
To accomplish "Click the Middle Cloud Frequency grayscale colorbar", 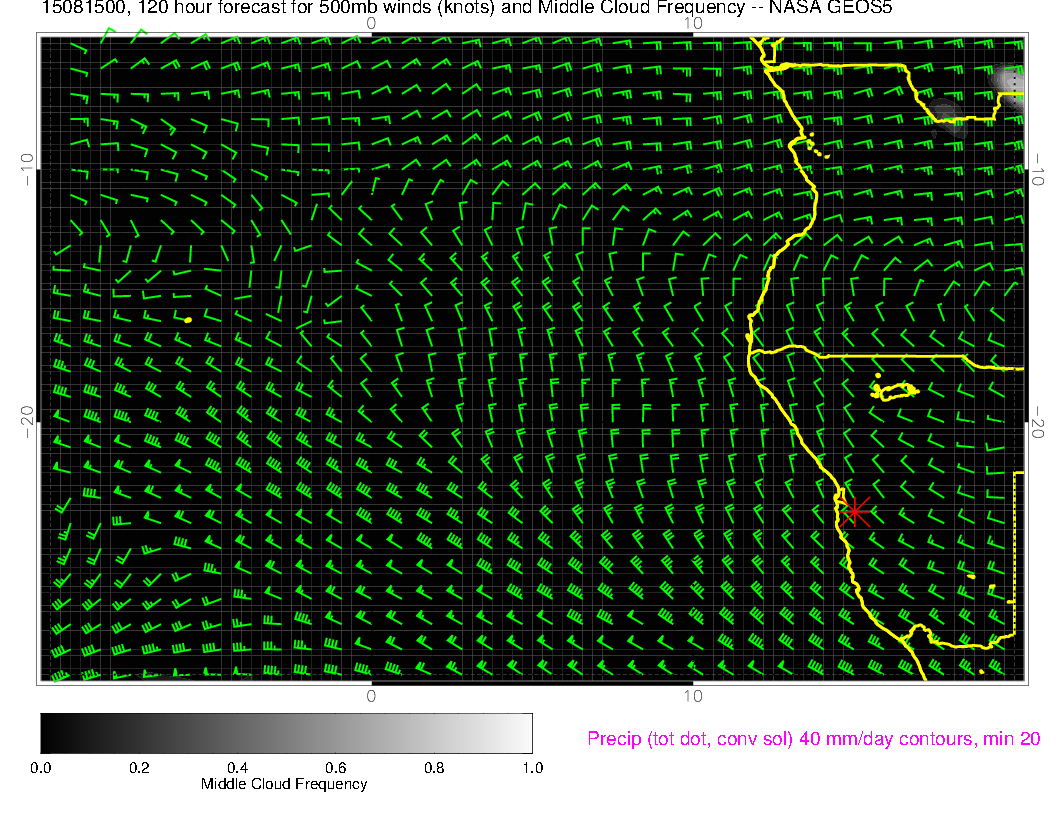I will [x=286, y=733].
